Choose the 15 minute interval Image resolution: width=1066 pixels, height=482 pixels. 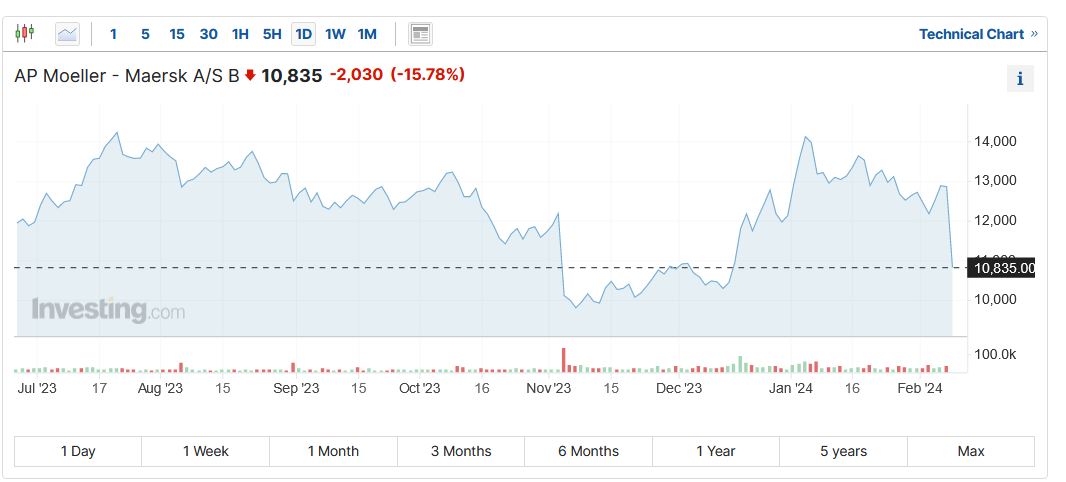coord(177,34)
